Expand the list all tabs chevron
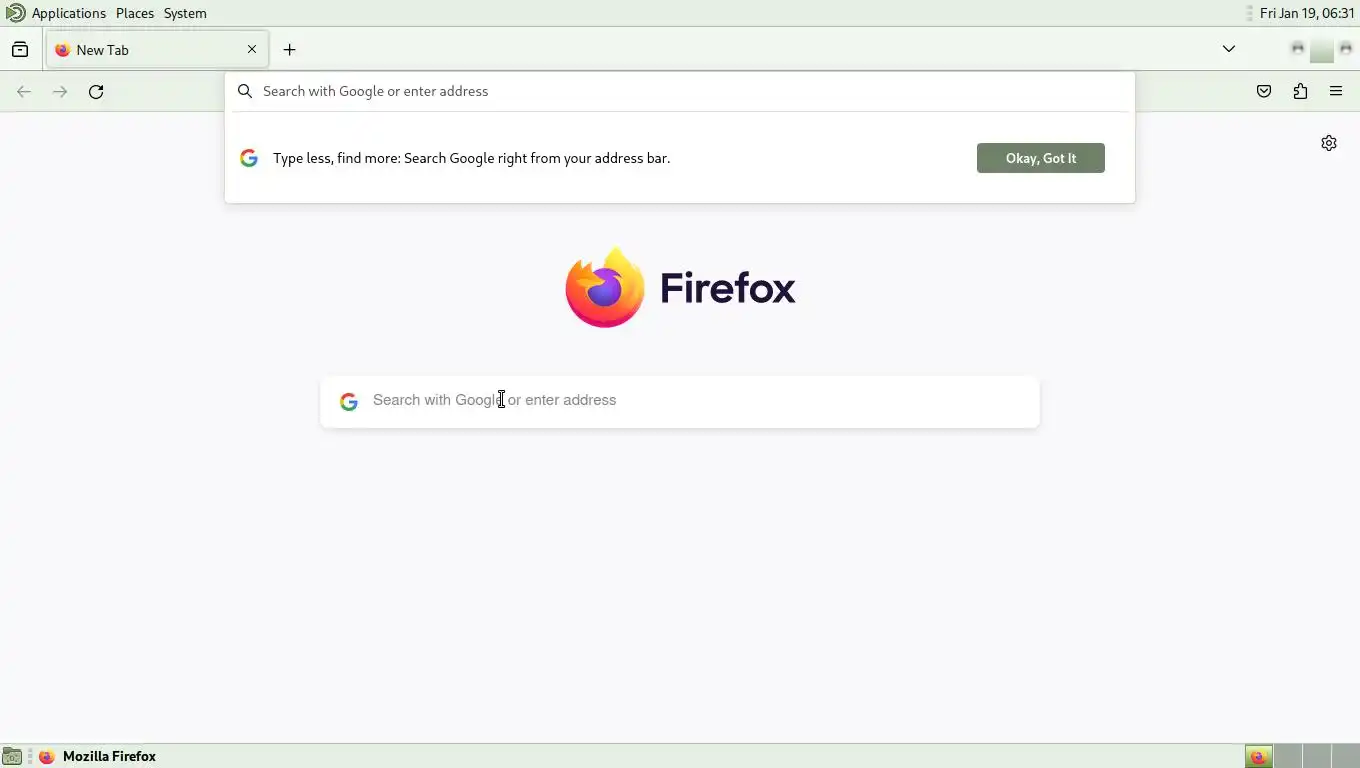Screen dimensions: 1360x768 tap(1229, 49)
